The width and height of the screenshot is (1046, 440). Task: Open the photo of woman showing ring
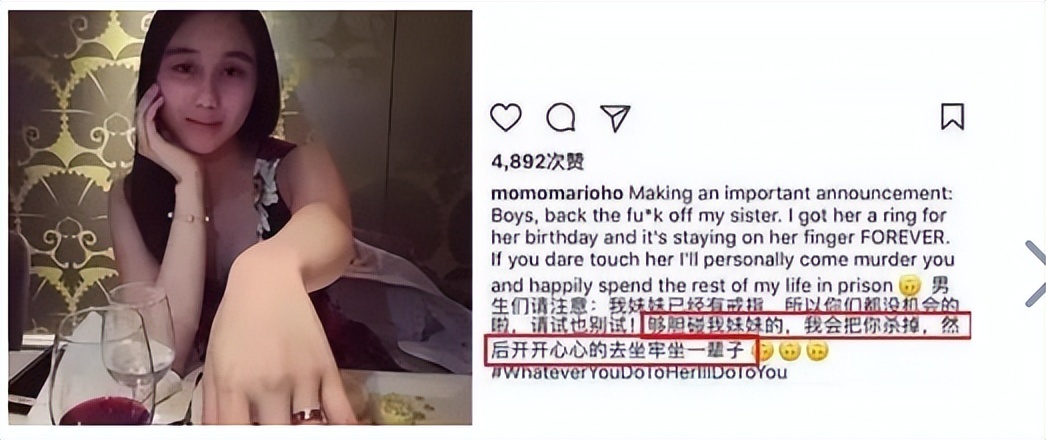coord(240,217)
